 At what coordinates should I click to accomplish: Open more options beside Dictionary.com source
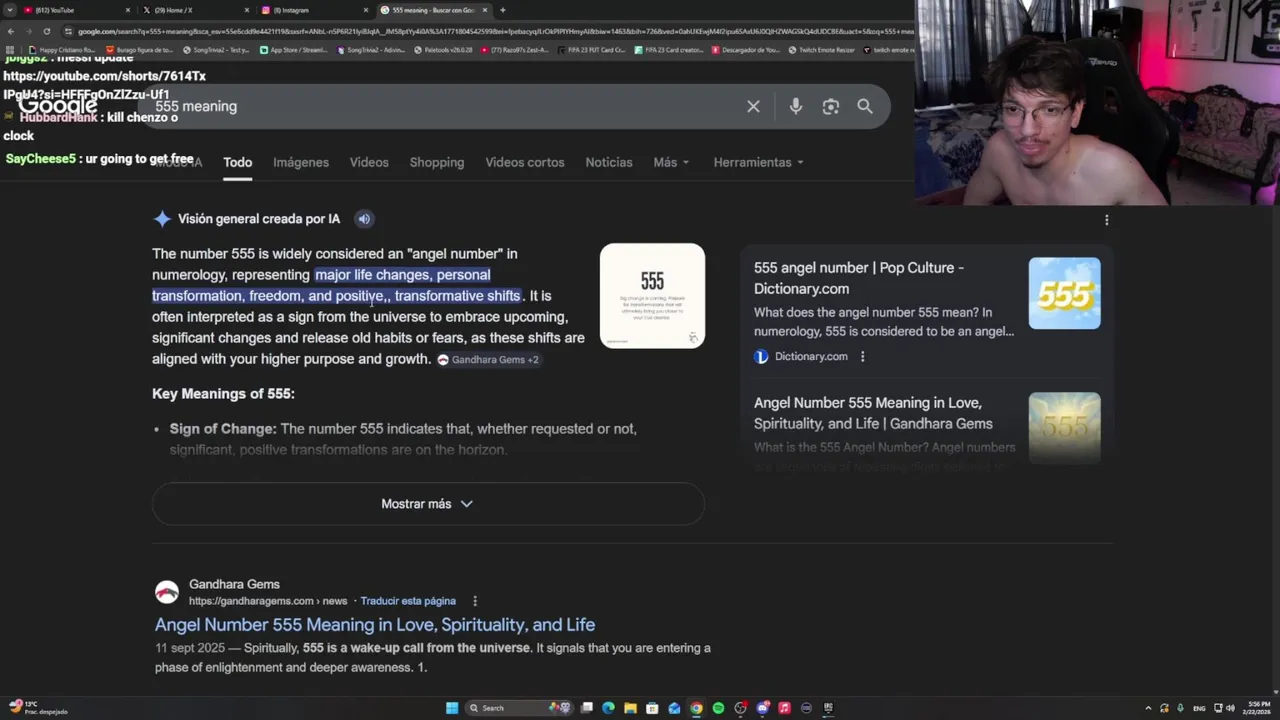(x=862, y=356)
